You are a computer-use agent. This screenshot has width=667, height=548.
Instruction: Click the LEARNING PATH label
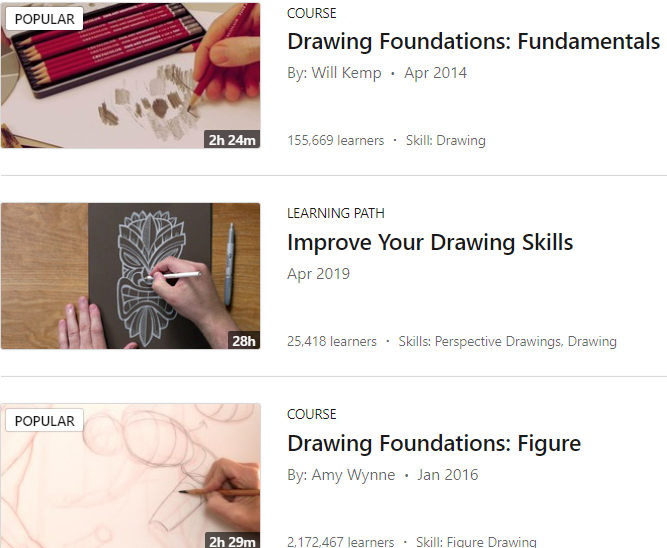click(336, 213)
